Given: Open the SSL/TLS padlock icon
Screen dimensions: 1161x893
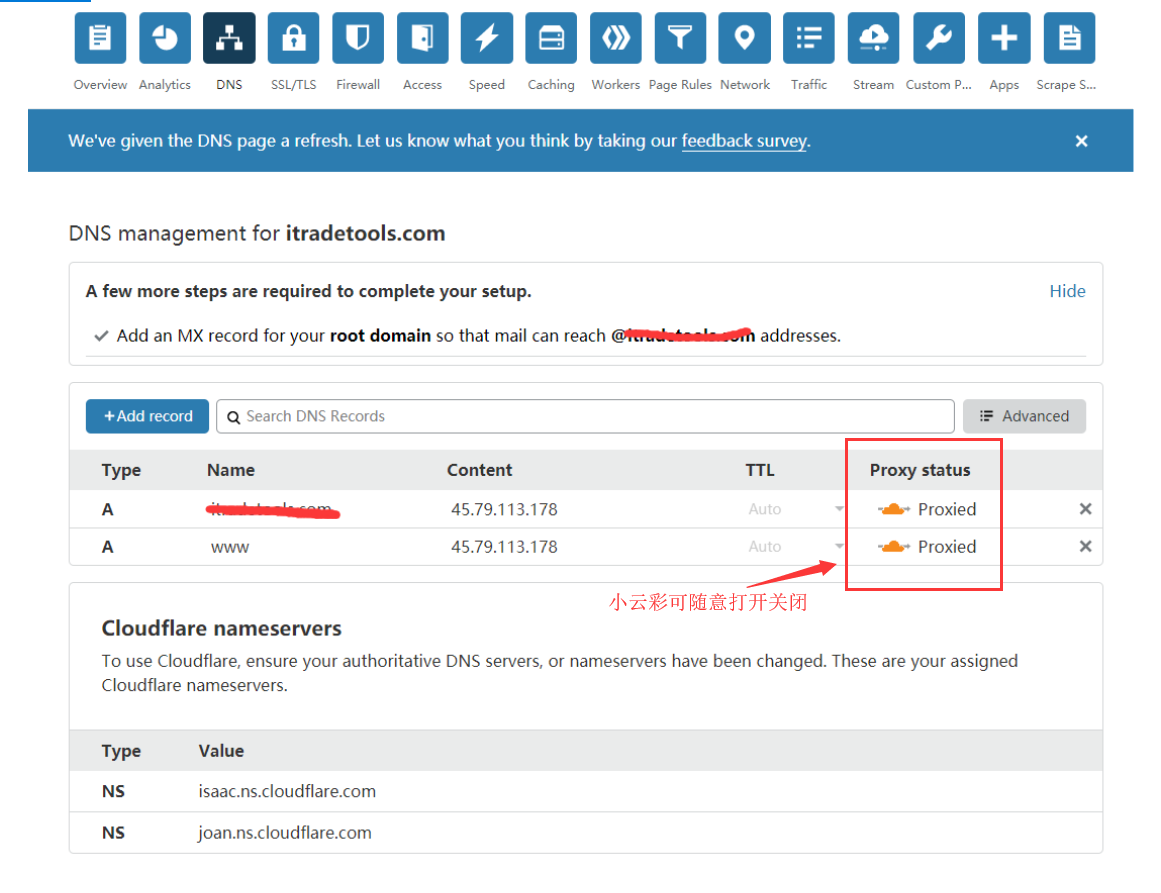Looking at the screenshot, I should (x=293, y=38).
